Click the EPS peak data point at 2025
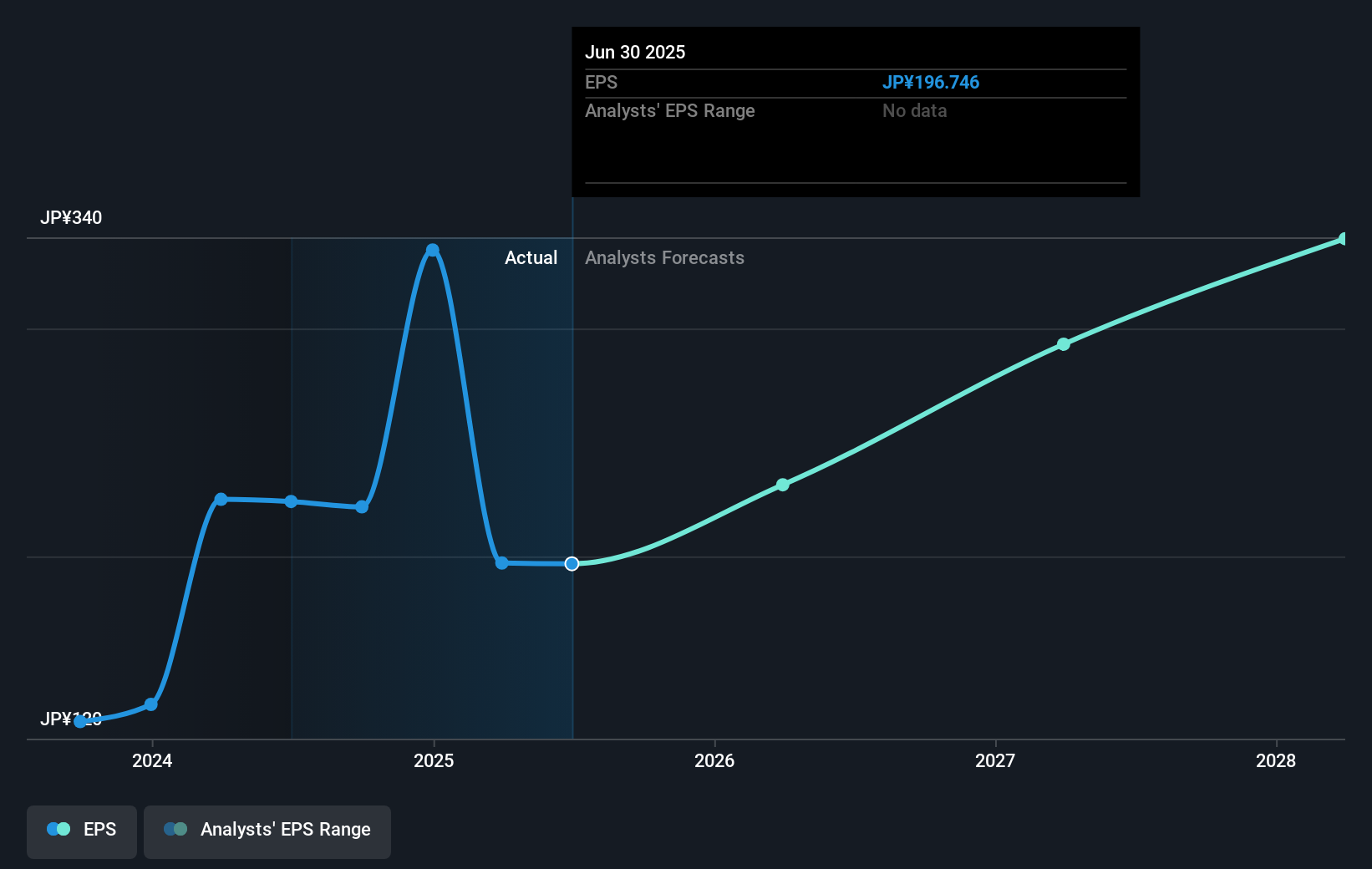The height and width of the screenshot is (869, 1372). coord(432,250)
